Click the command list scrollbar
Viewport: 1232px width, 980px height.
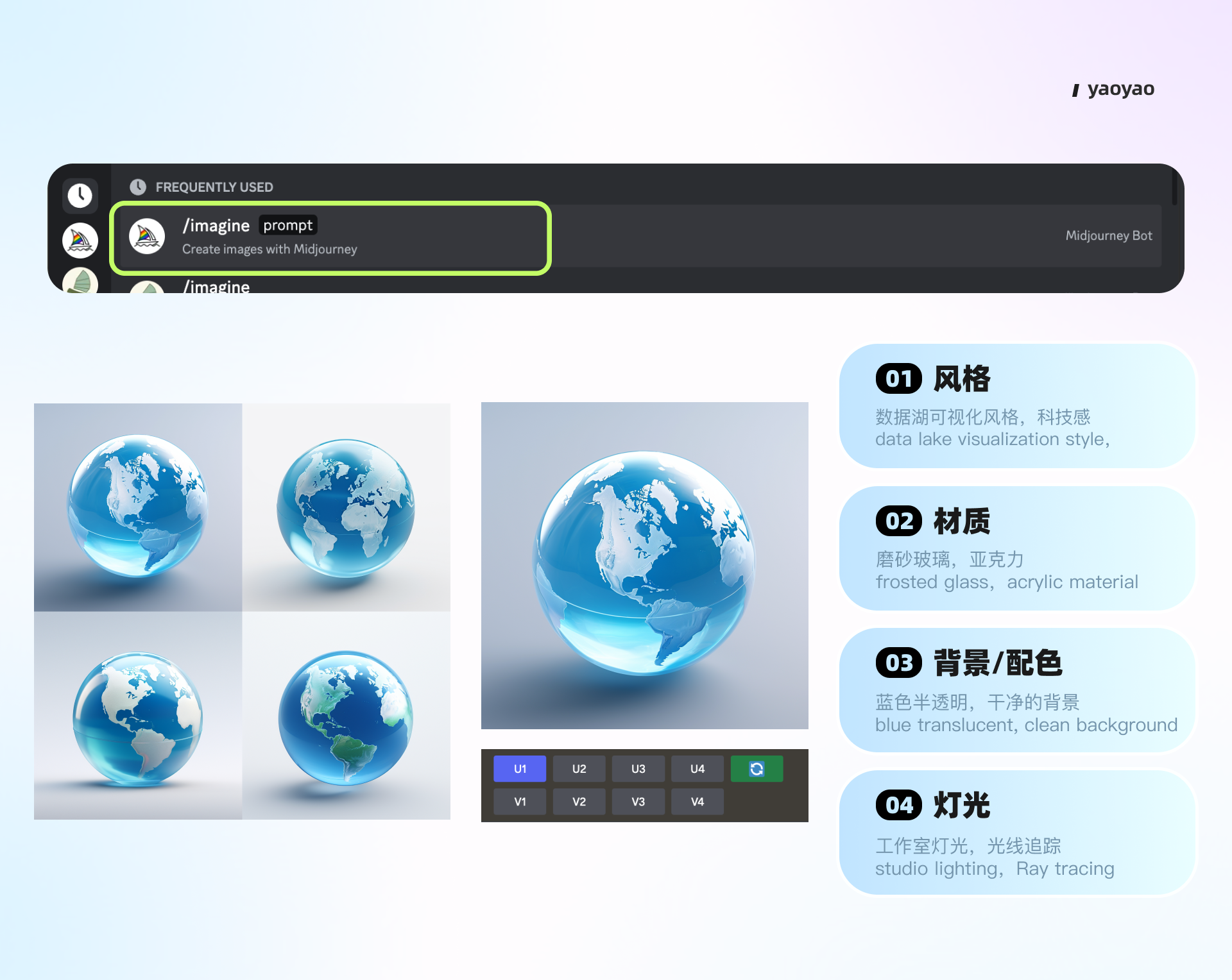point(1174,186)
